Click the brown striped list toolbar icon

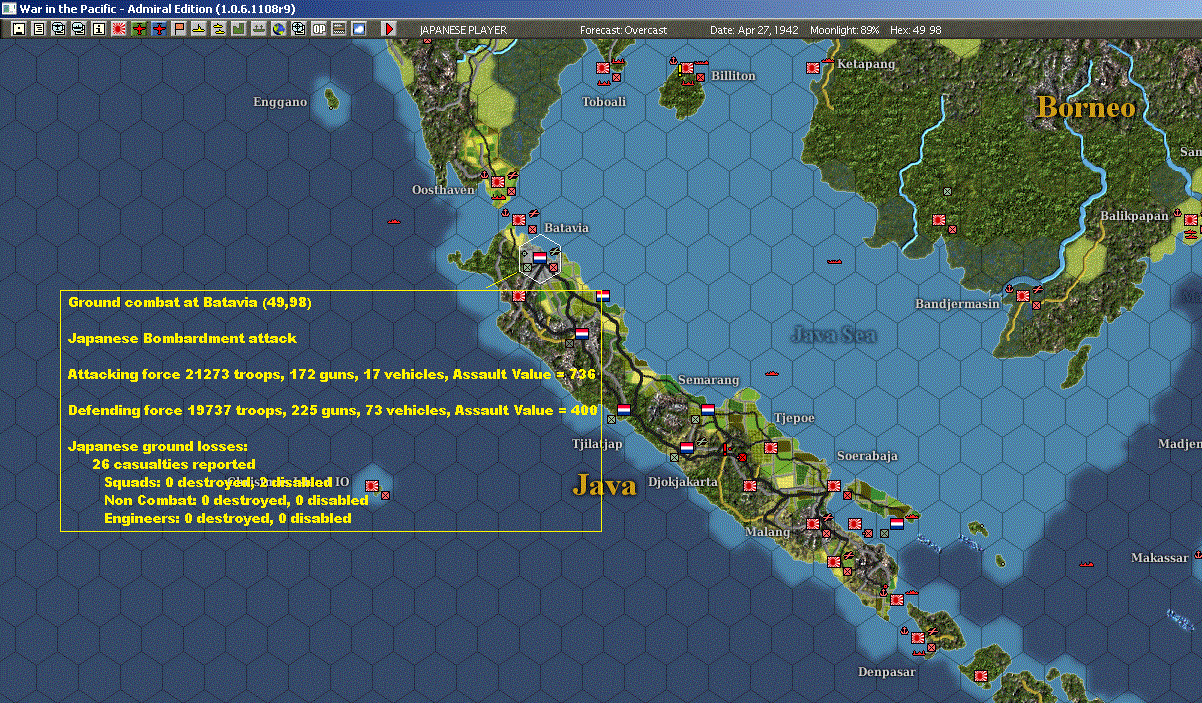point(339,30)
